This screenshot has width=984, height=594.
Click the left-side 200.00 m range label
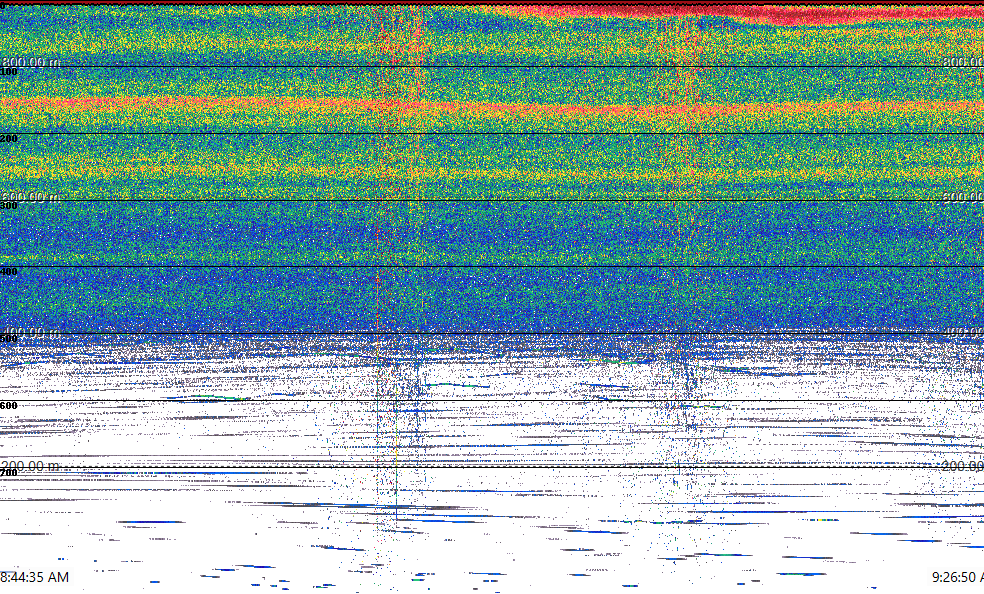click(x=31, y=466)
